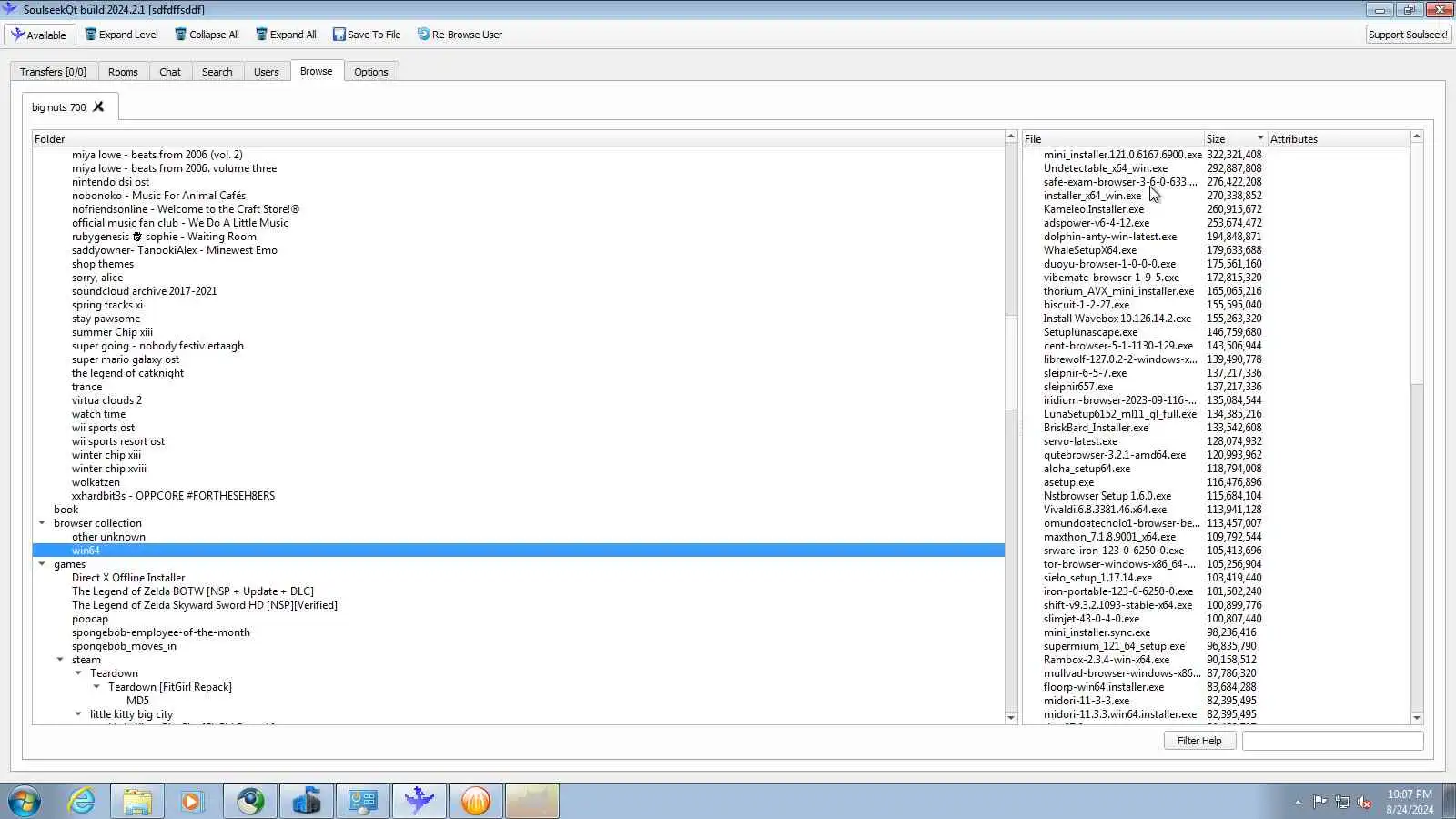Select file 'dolphin-anty-win-latest.exe'
This screenshot has height=819, width=1456.
coord(1110,237)
